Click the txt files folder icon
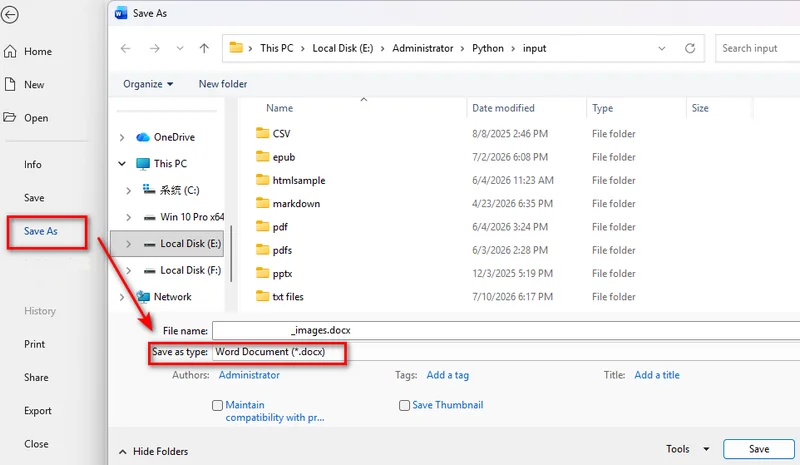800x465 pixels. pyautogui.click(x=262, y=296)
